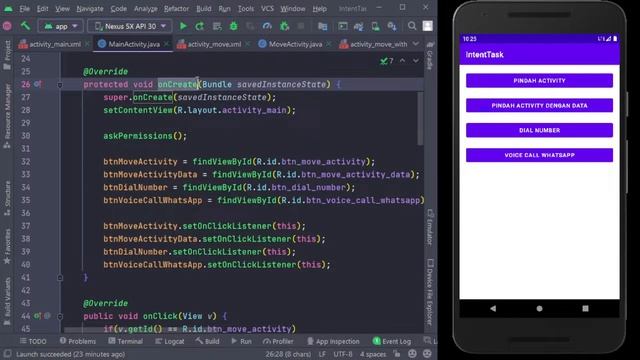The width and height of the screenshot is (640, 360).
Task: Open the Problems tool window
Action: [78, 341]
